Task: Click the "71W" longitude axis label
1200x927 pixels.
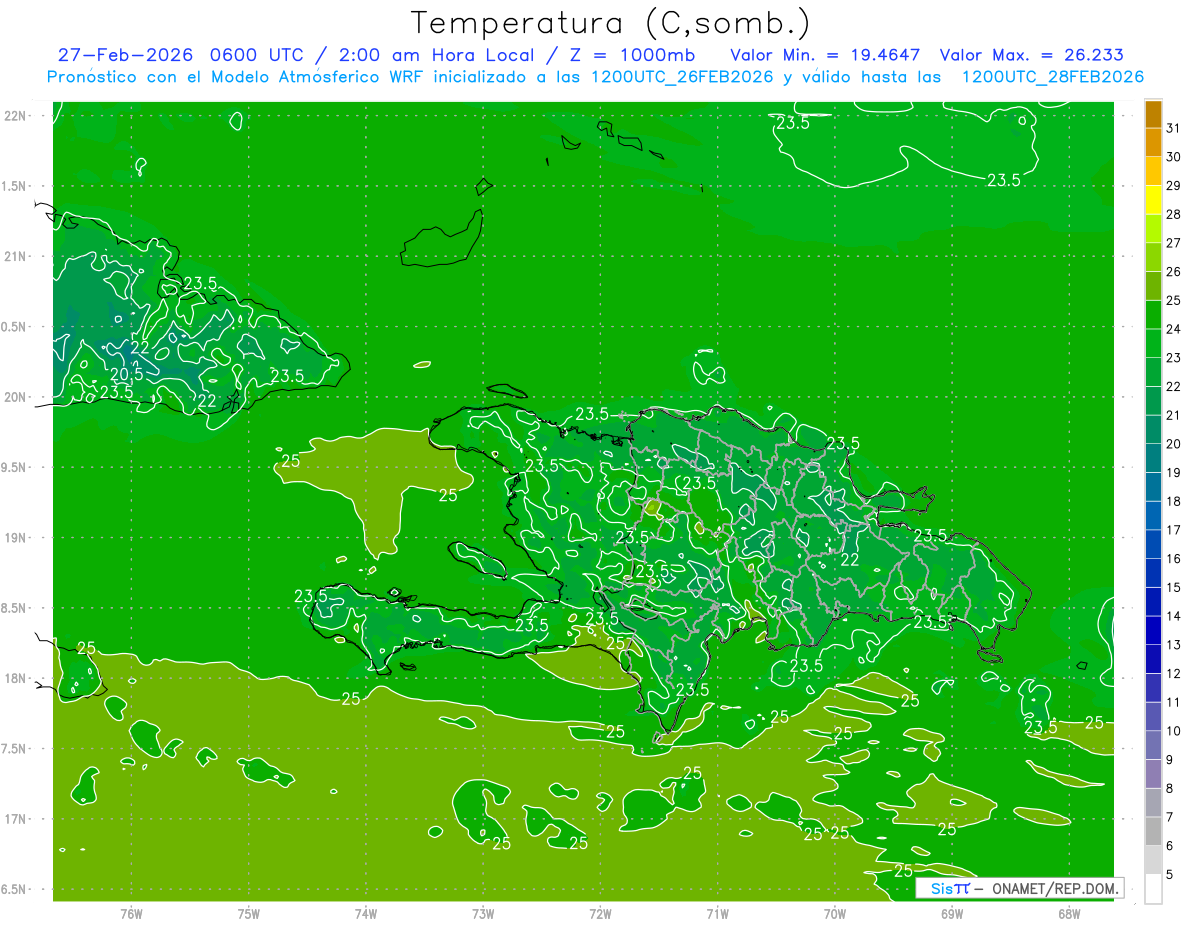Action: [x=717, y=914]
